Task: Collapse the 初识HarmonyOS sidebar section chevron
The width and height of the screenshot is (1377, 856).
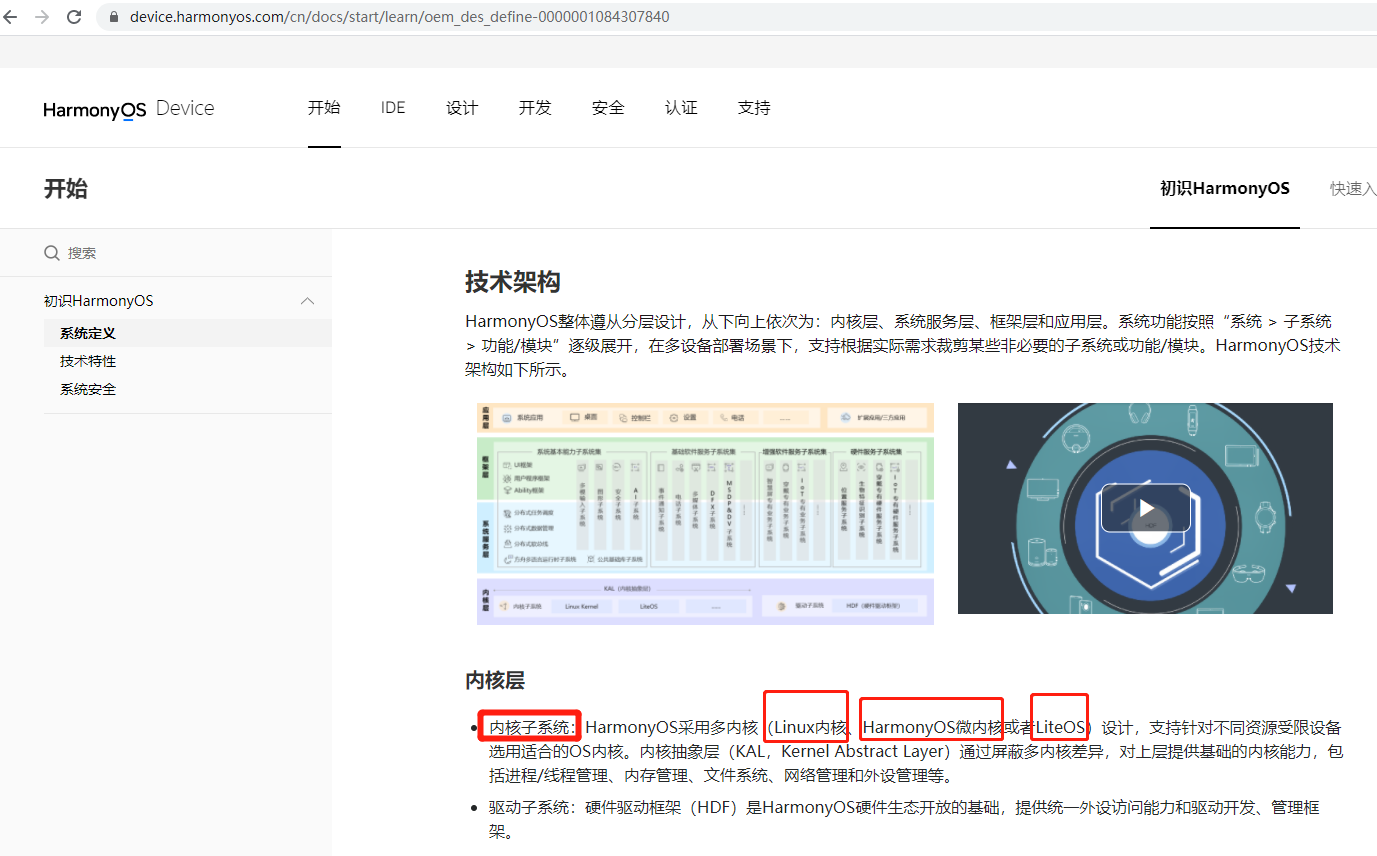Action: coord(308,301)
